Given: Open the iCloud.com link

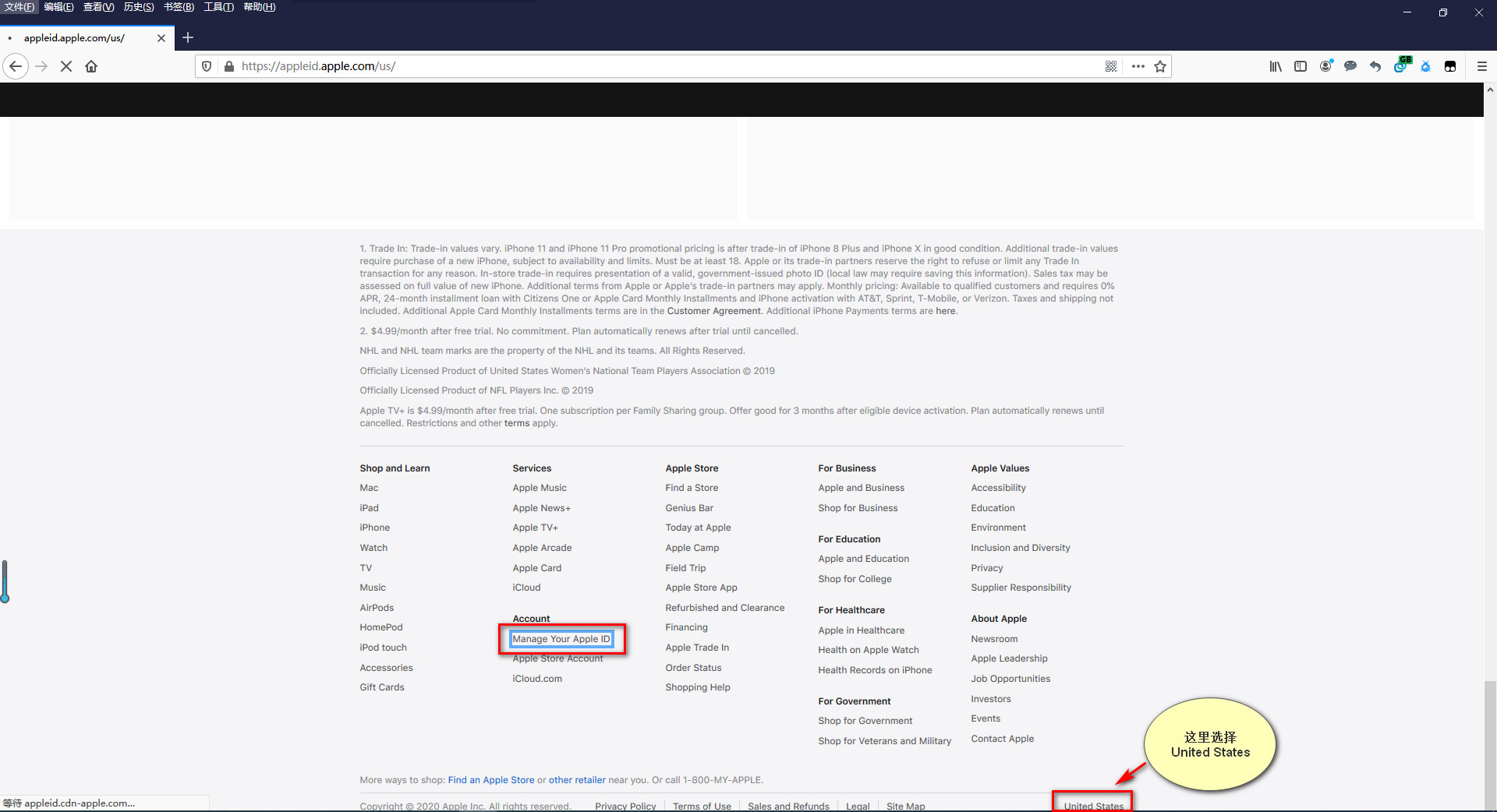Looking at the screenshot, I should point(537,679).
